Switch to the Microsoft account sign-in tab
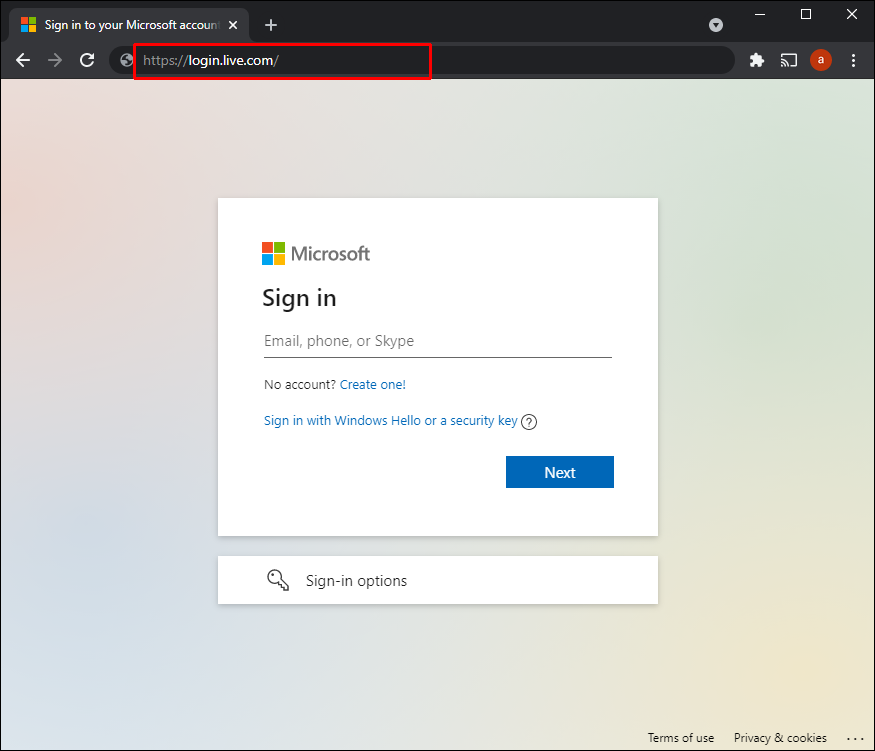The width and height of the screenshot is (875, 751). tap(128, 25)
